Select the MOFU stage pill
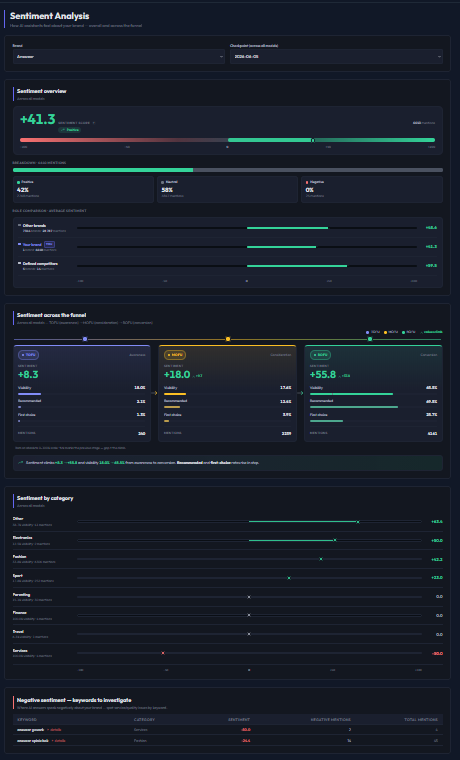The height and width of the screenshot is (760, 460). (175, 355)
